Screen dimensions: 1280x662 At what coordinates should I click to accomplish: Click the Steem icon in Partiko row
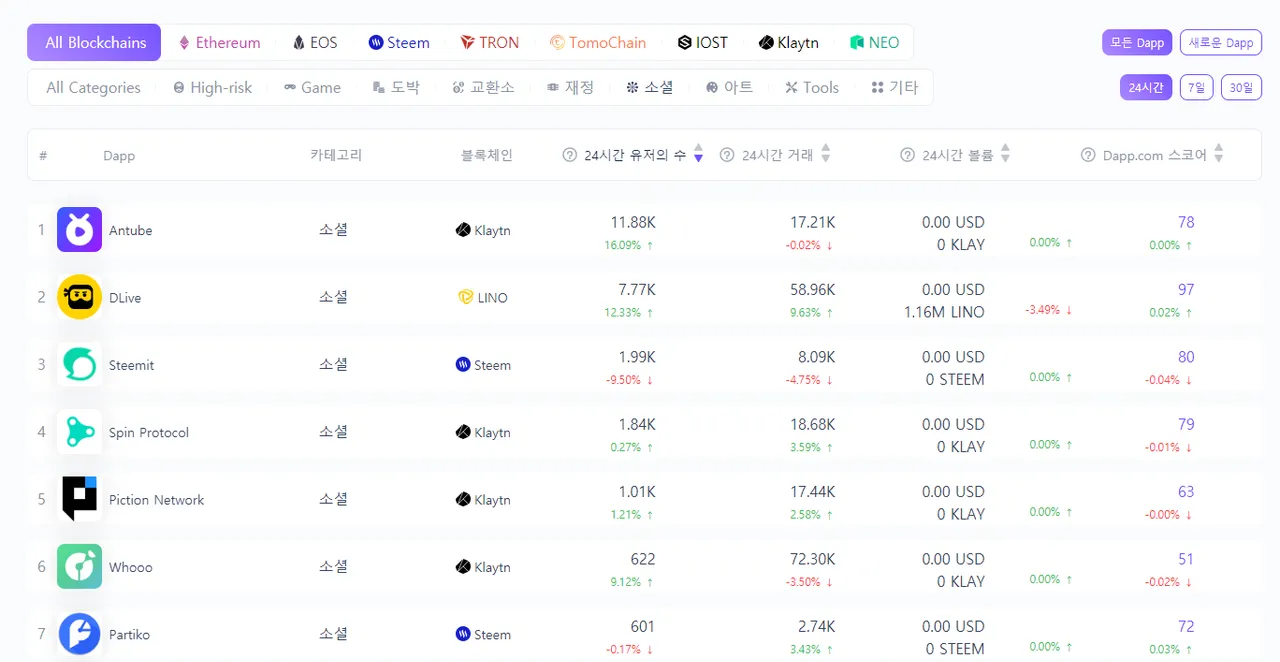click(x=463, y=634)
